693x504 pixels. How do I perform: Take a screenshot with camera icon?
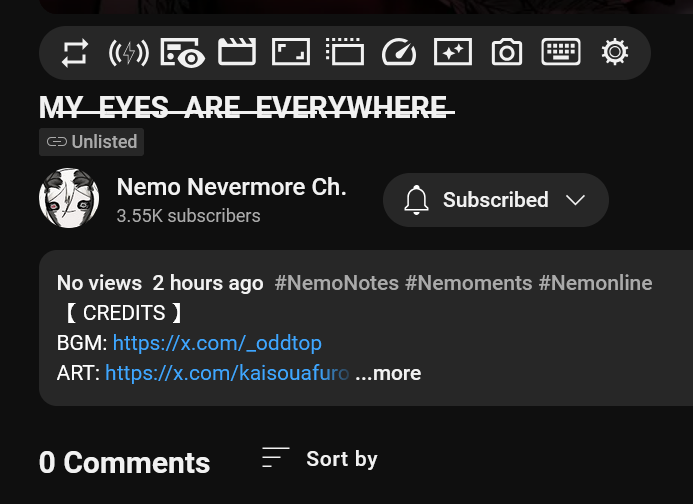tap(507, 52)
